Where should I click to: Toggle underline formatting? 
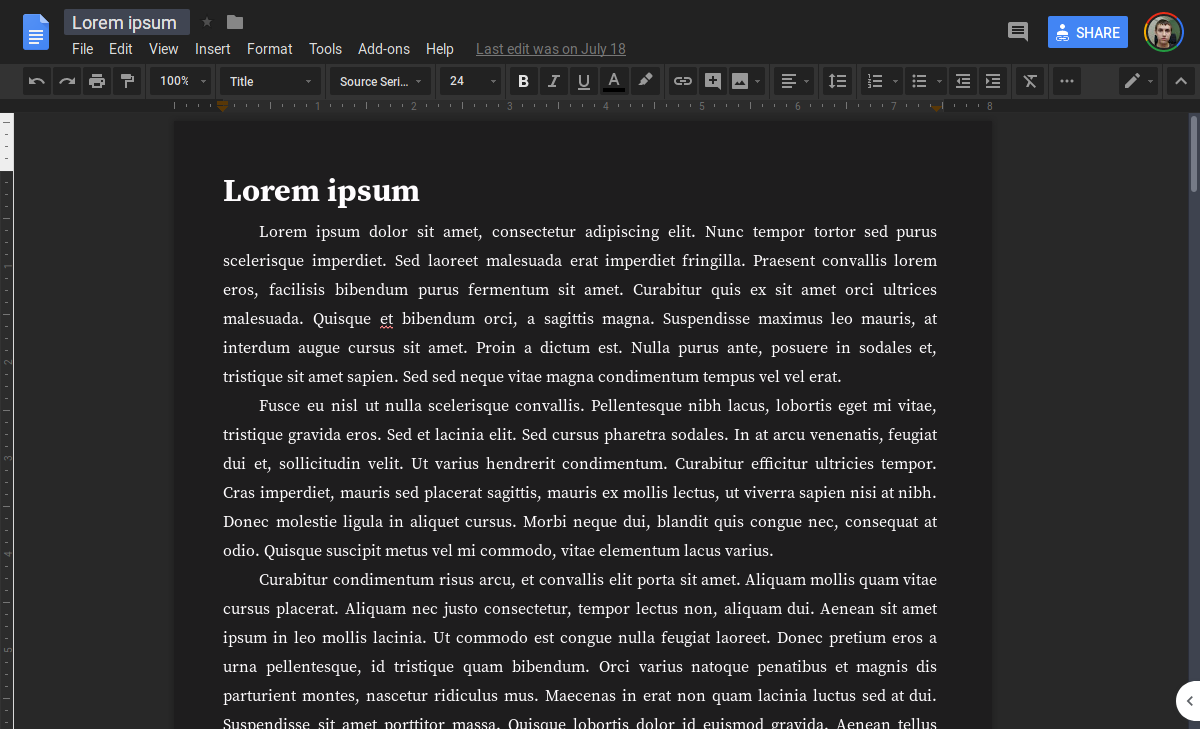583,81
